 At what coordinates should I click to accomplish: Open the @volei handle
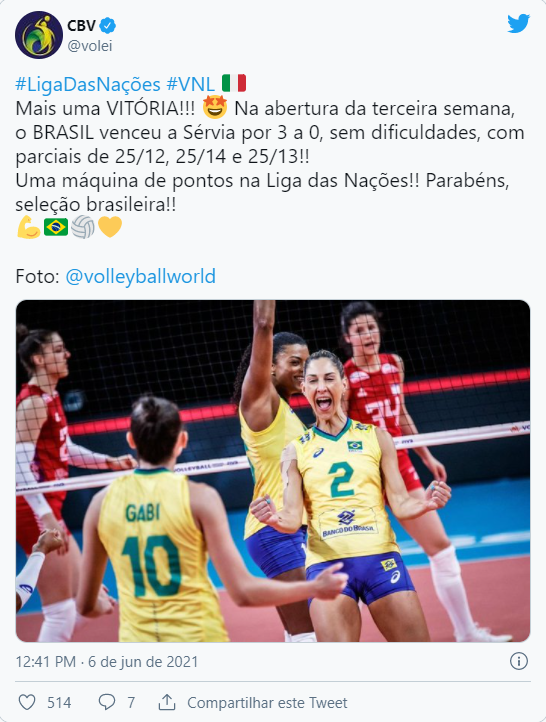coord(90,46)
